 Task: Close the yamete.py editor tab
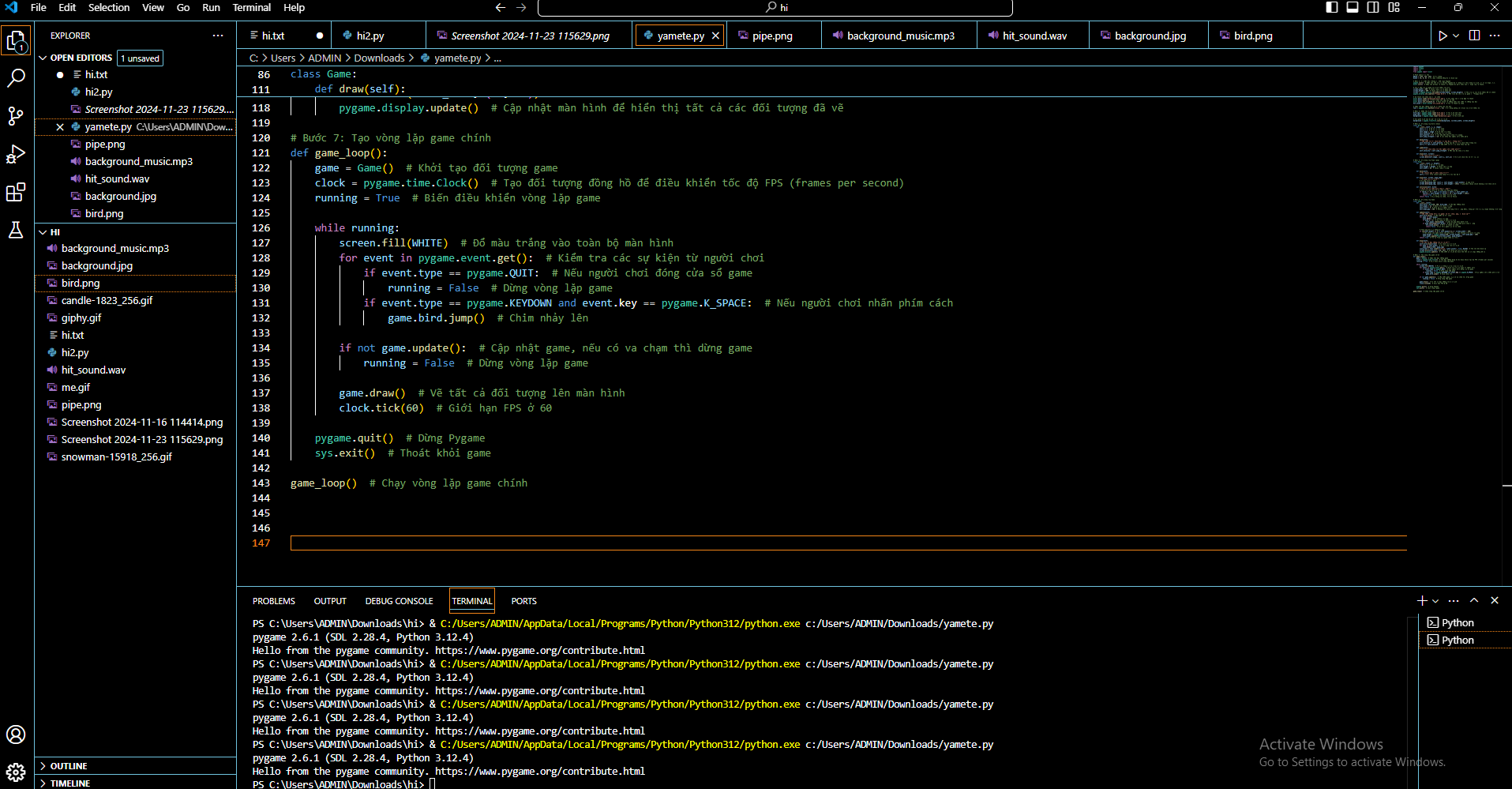coord(715,36)
